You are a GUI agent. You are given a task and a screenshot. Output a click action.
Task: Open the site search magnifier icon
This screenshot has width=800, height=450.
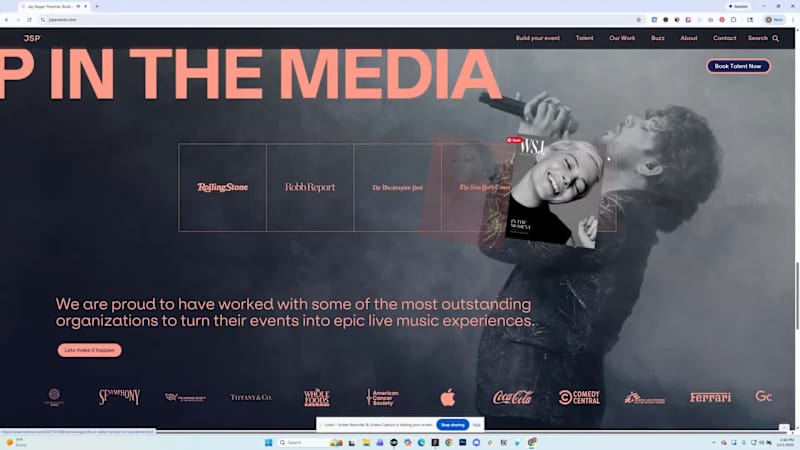[x=776, y=38]
